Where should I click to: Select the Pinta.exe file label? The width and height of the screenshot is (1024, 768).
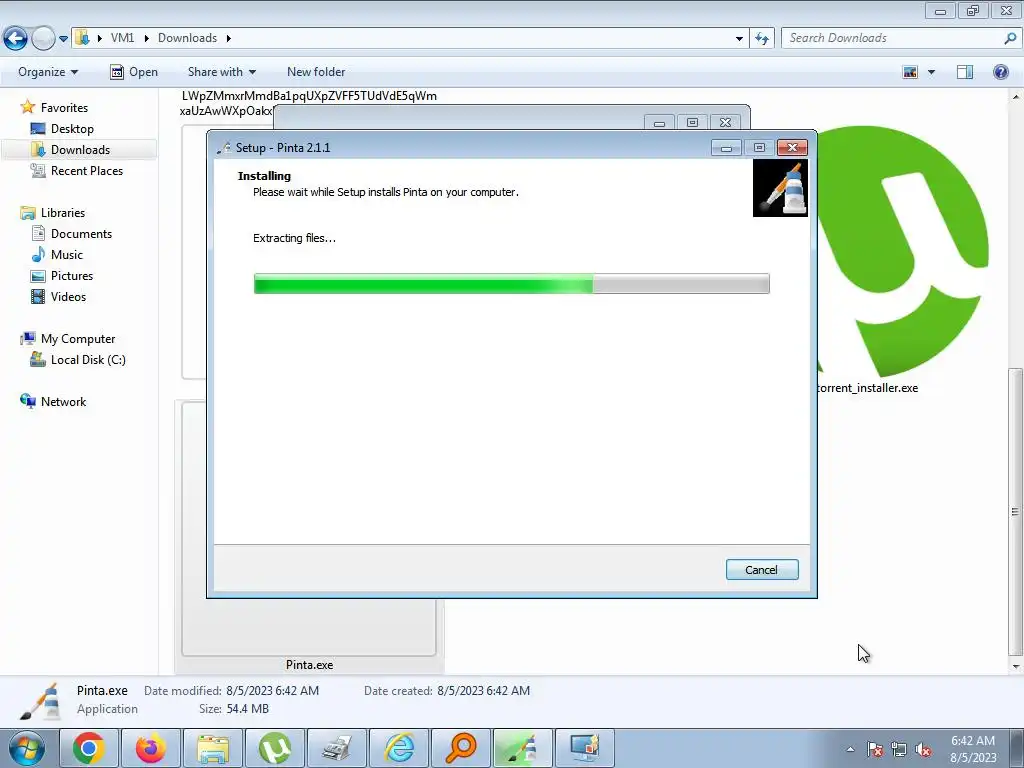tap(310, 665)
